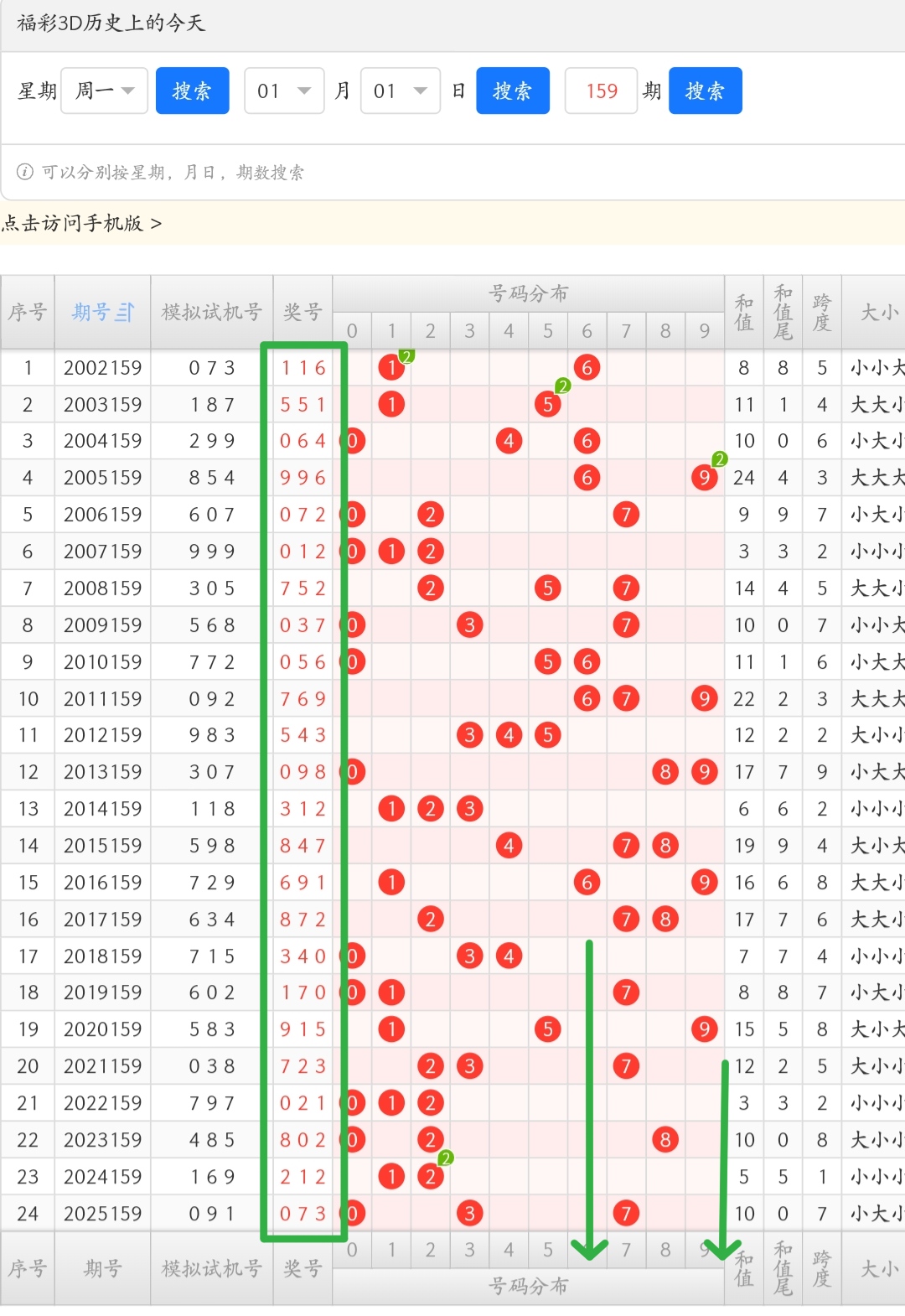Viewport: 905px width, 1316px height.
Task: Click the red ball 6 in row 2016159
Action: 587,882
